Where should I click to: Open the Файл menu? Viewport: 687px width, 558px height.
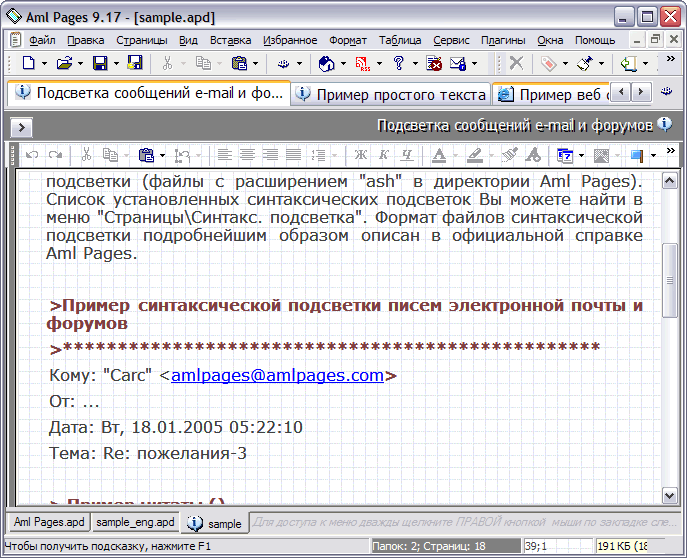click(x=42, y=40)
